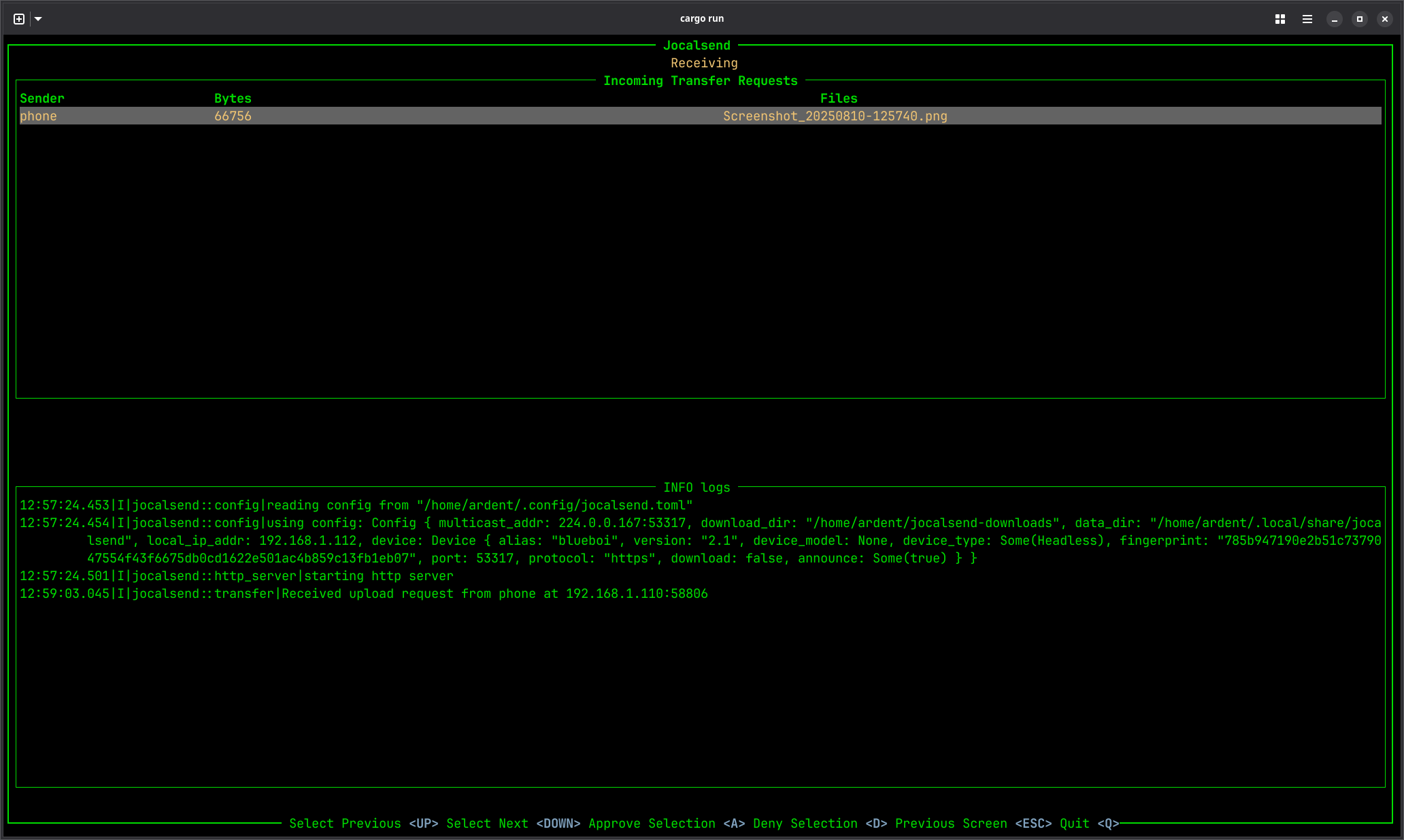Screen dimensions: 1404x840
Task: Click the Sender column header
Action: [42, 99]
